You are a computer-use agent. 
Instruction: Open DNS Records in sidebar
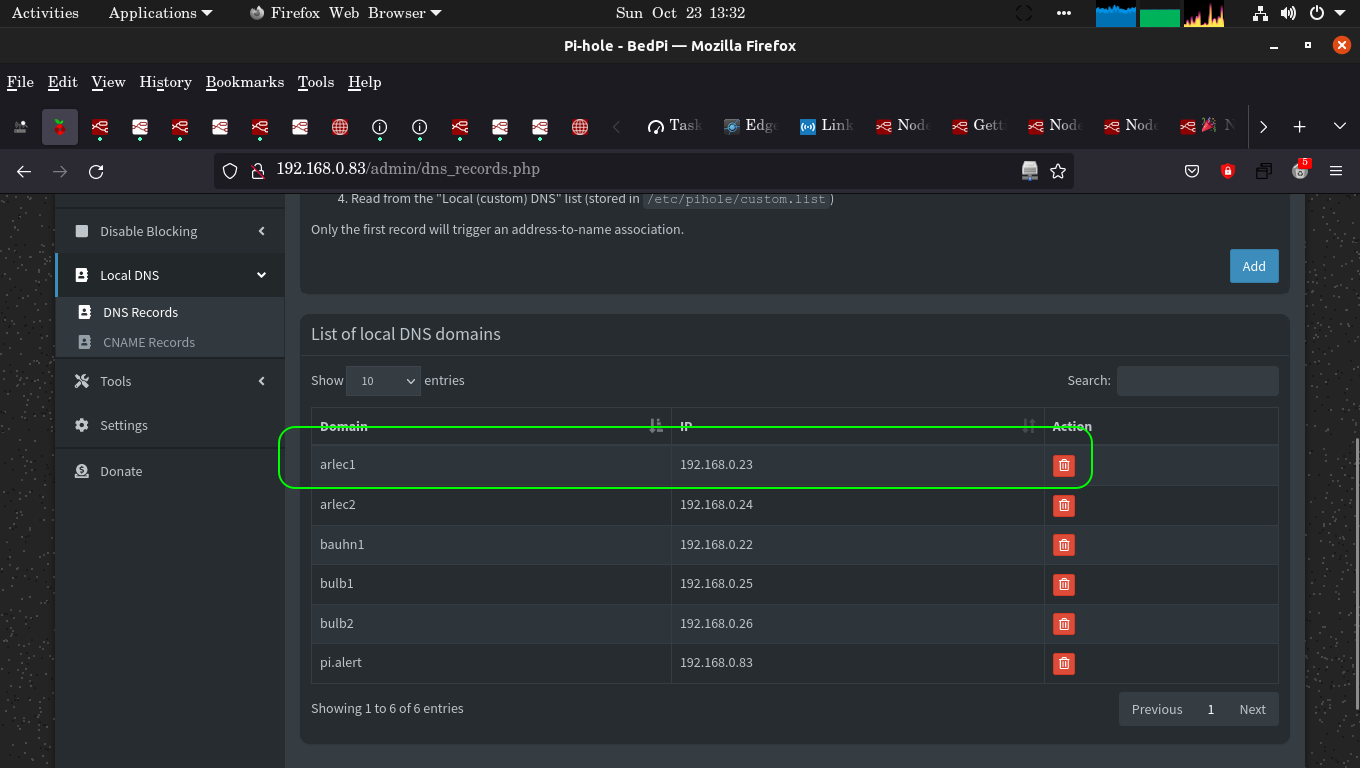coord(170,312)
